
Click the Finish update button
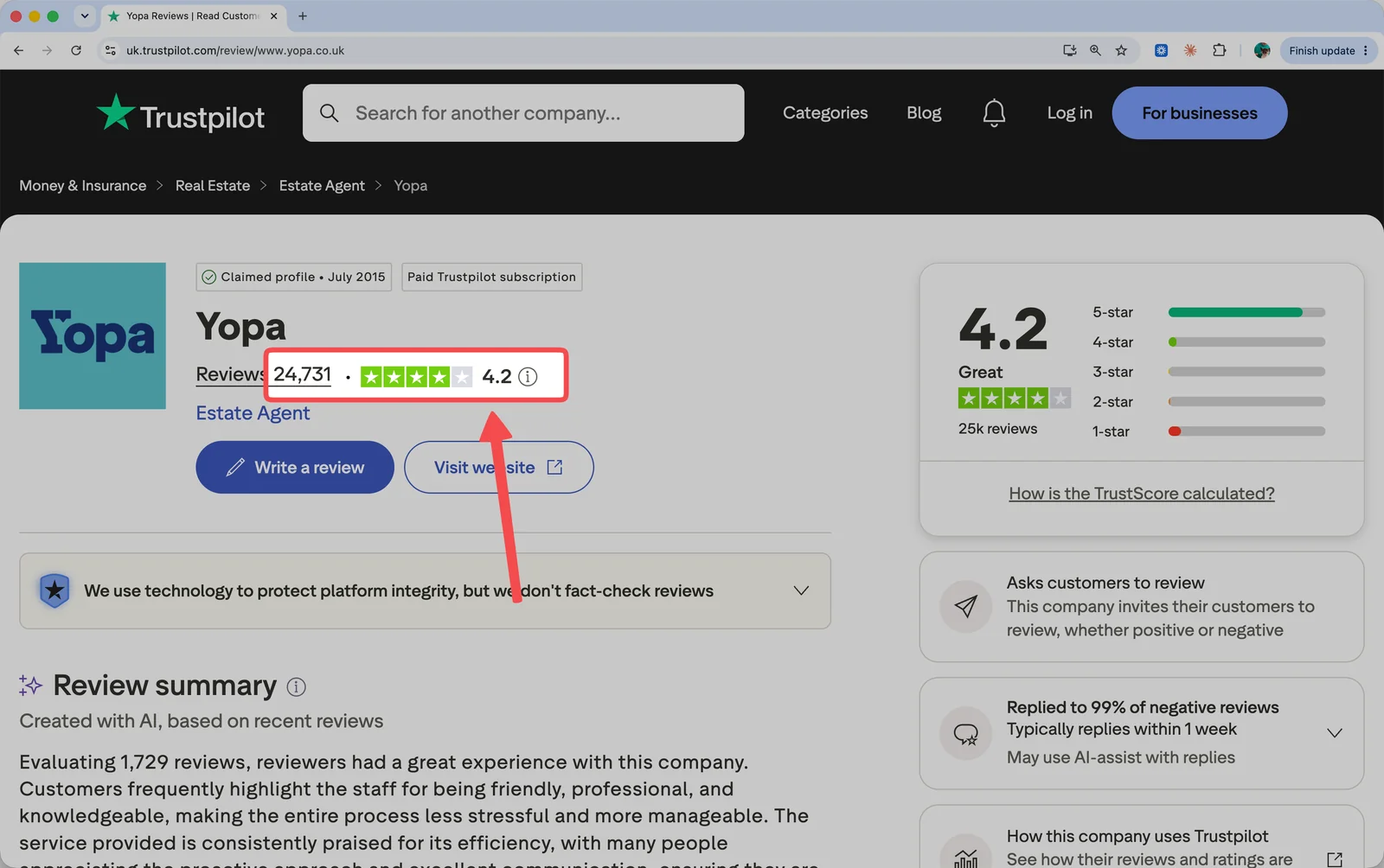(x=1329, y=50)
